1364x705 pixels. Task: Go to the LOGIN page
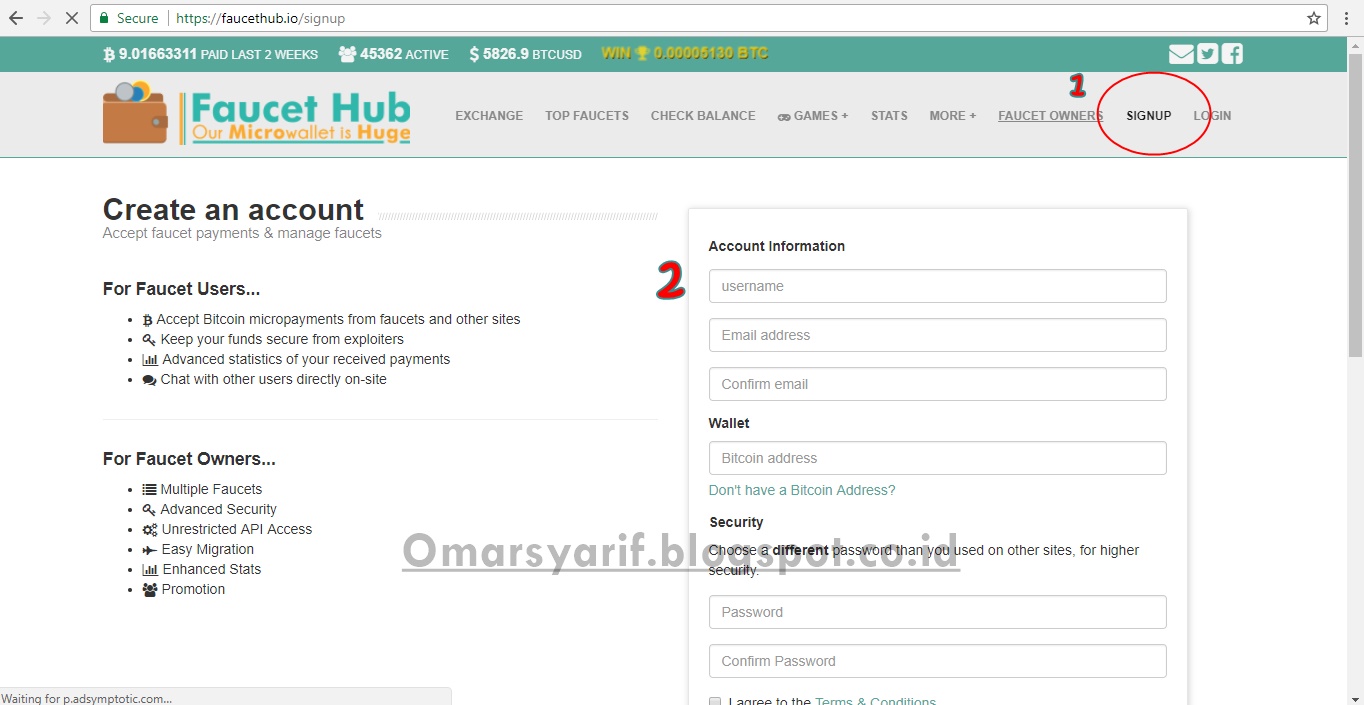coord(1212,116)
